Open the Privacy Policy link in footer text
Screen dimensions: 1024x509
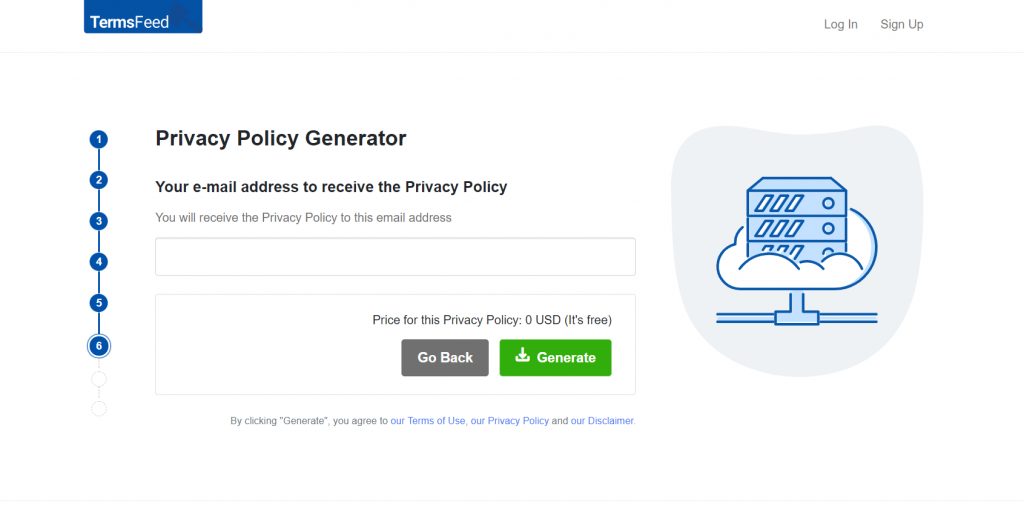(x=509, y=421)
